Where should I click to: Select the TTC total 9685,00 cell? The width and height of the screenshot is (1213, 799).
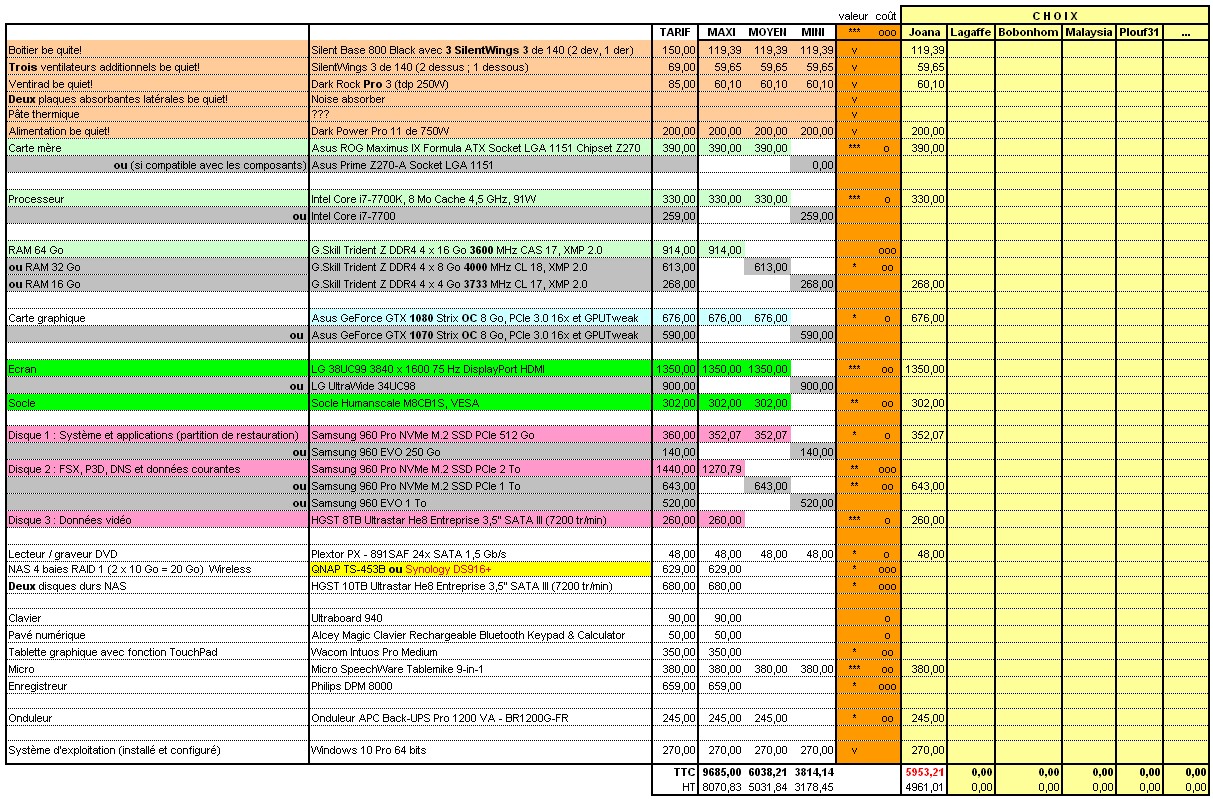pyautogui.click(x=721, y=772)
